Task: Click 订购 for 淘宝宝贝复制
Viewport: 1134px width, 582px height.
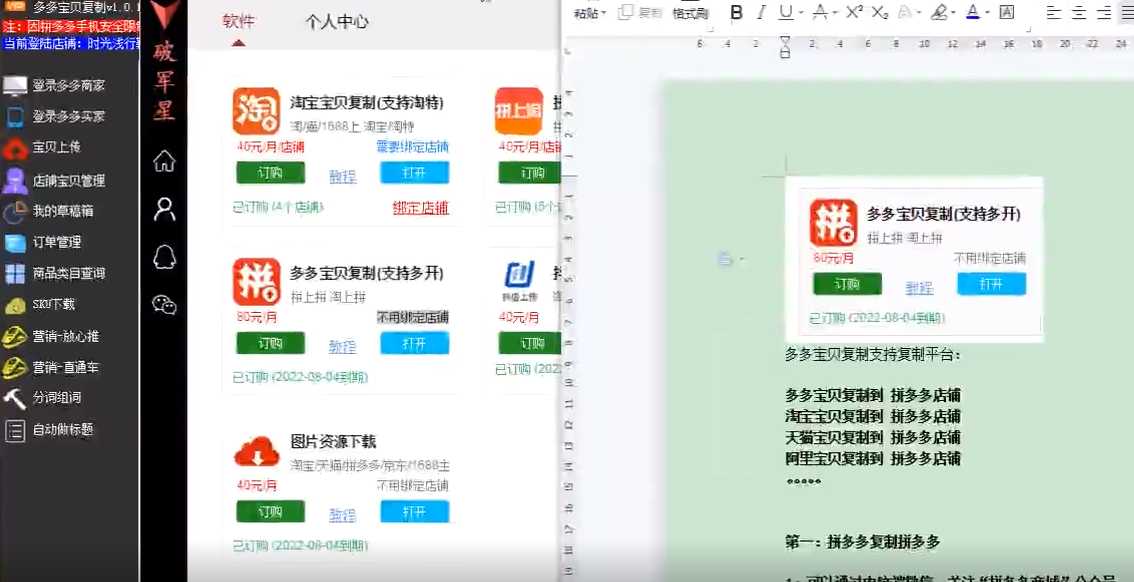Action: coord(270,173)
